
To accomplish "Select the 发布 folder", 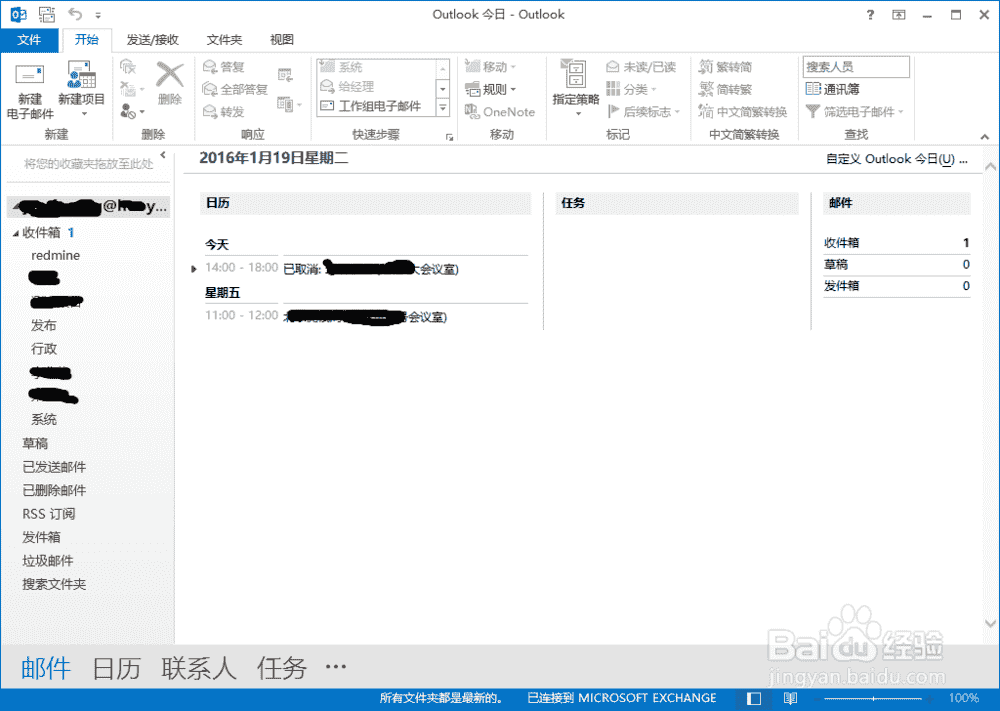I will 43,325.
